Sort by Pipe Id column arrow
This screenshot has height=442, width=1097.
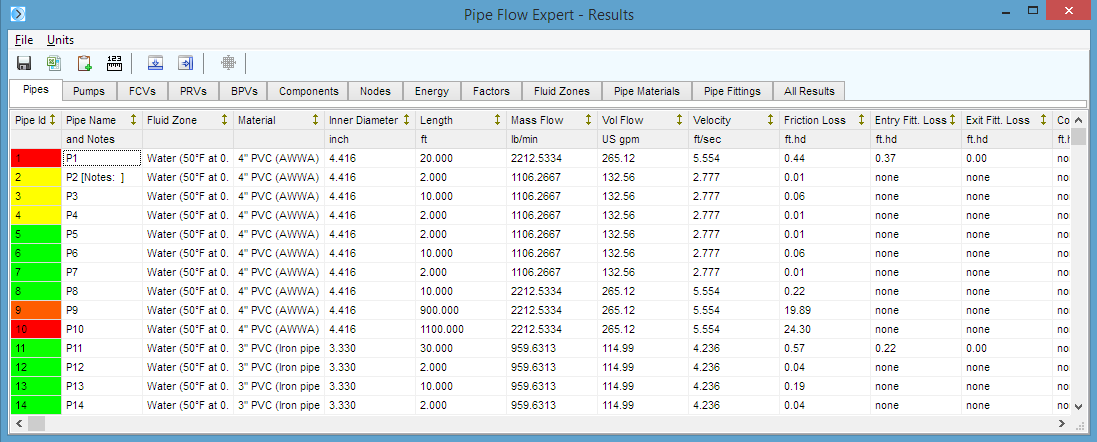click(x=52, y=120)
